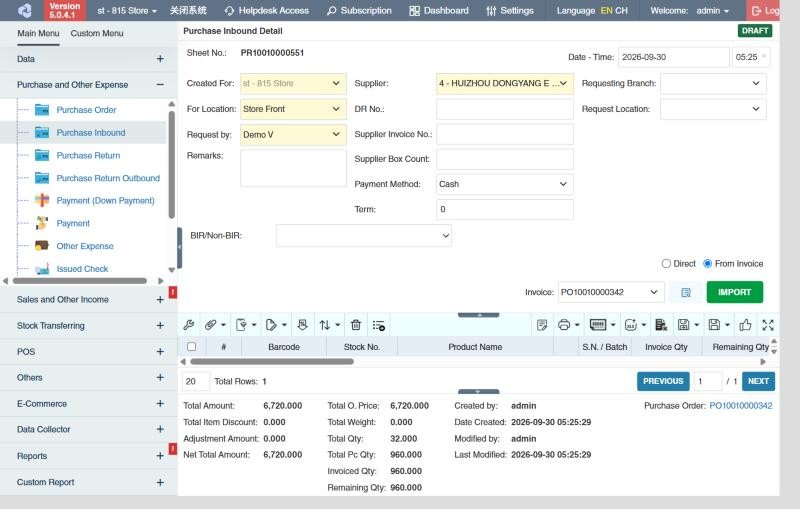Switch to the Main Menu tab
Screen dimensions: 800x509
(x=38, y=33)
